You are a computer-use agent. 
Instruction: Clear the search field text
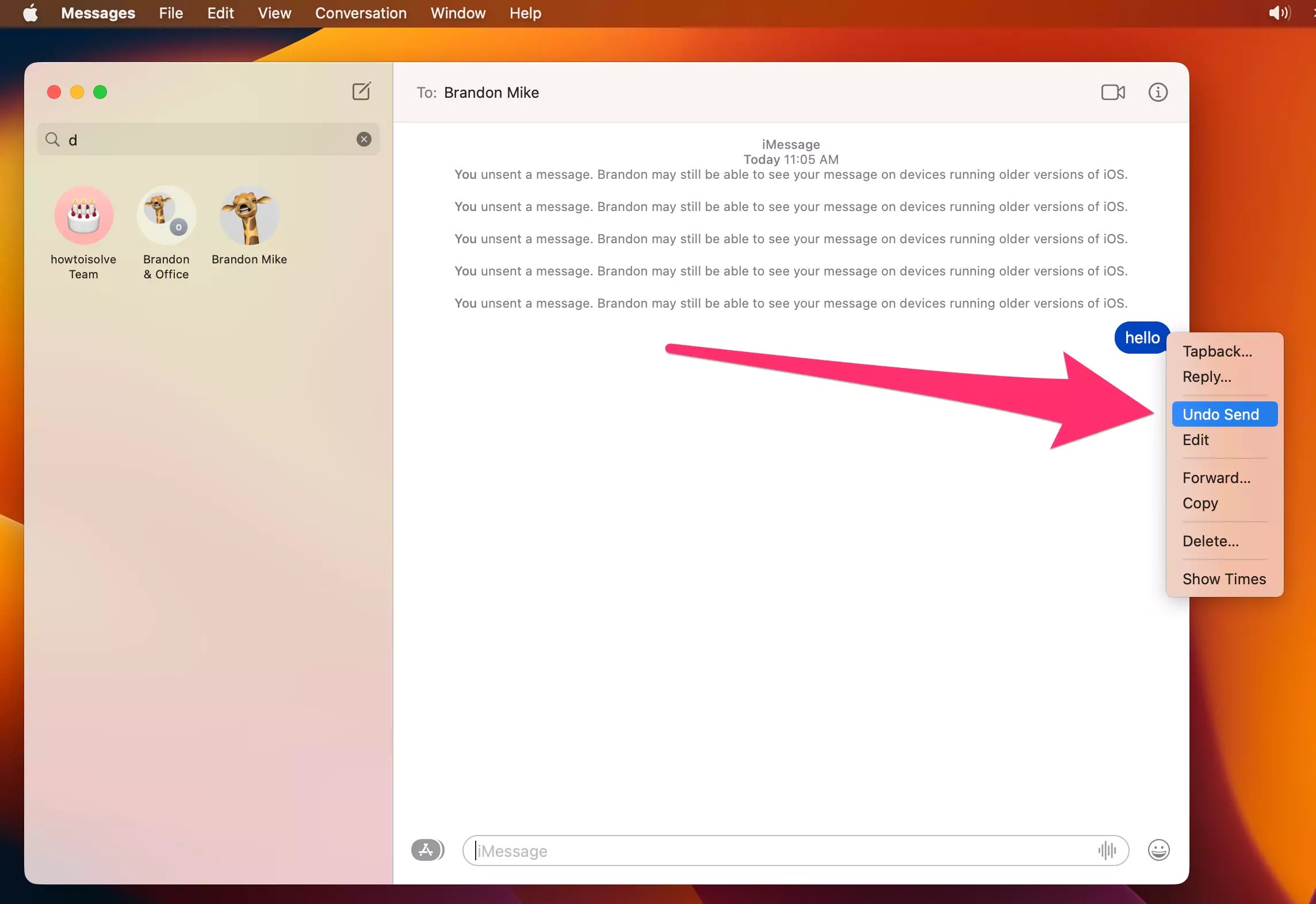point(364,139)
